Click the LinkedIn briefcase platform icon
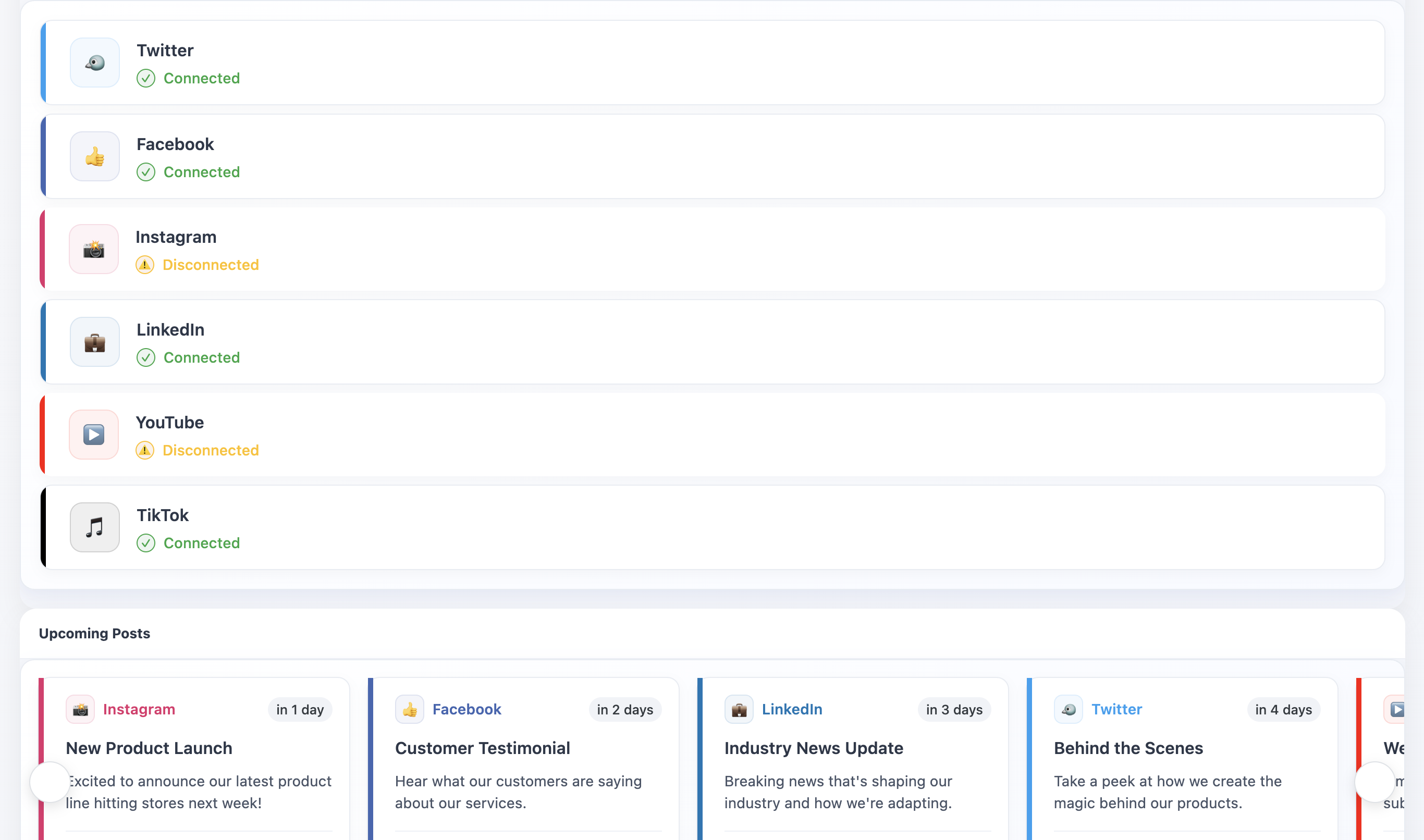Screen dimensions: 1424x840 94,342
